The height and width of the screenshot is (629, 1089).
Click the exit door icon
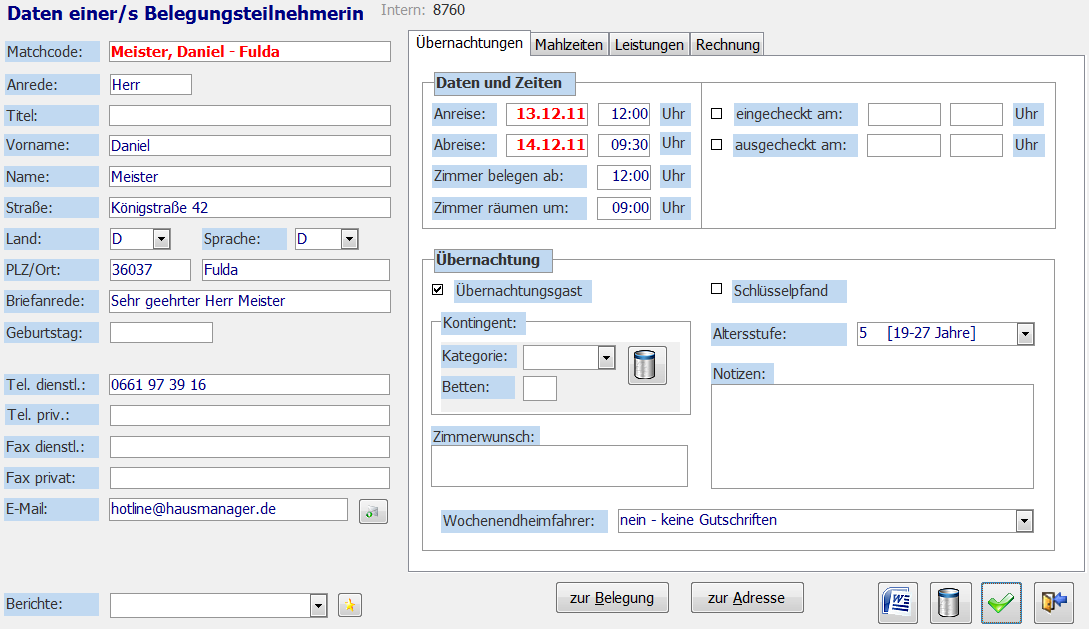[1054, 602]
